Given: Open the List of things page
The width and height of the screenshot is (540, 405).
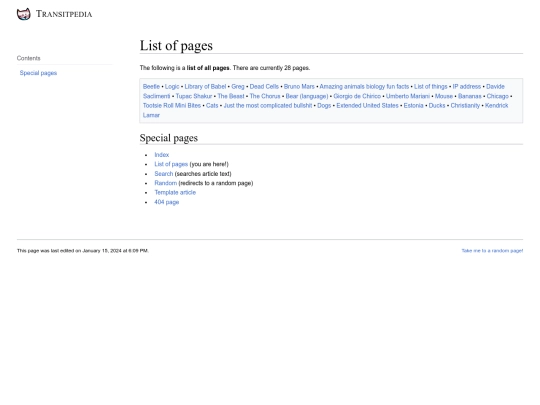Looking at the screenshot, I should pos(430,86).
